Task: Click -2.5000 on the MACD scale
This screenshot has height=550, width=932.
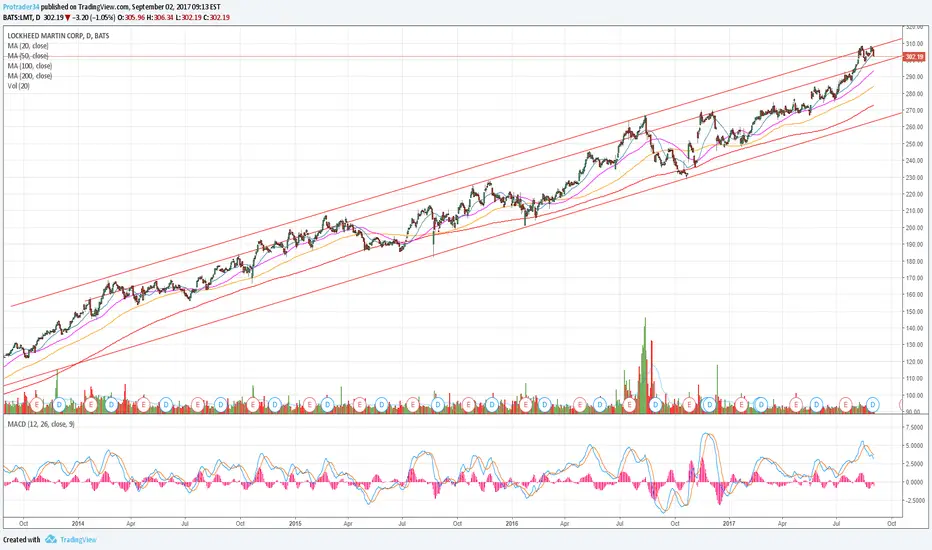Action: (914, 501)
